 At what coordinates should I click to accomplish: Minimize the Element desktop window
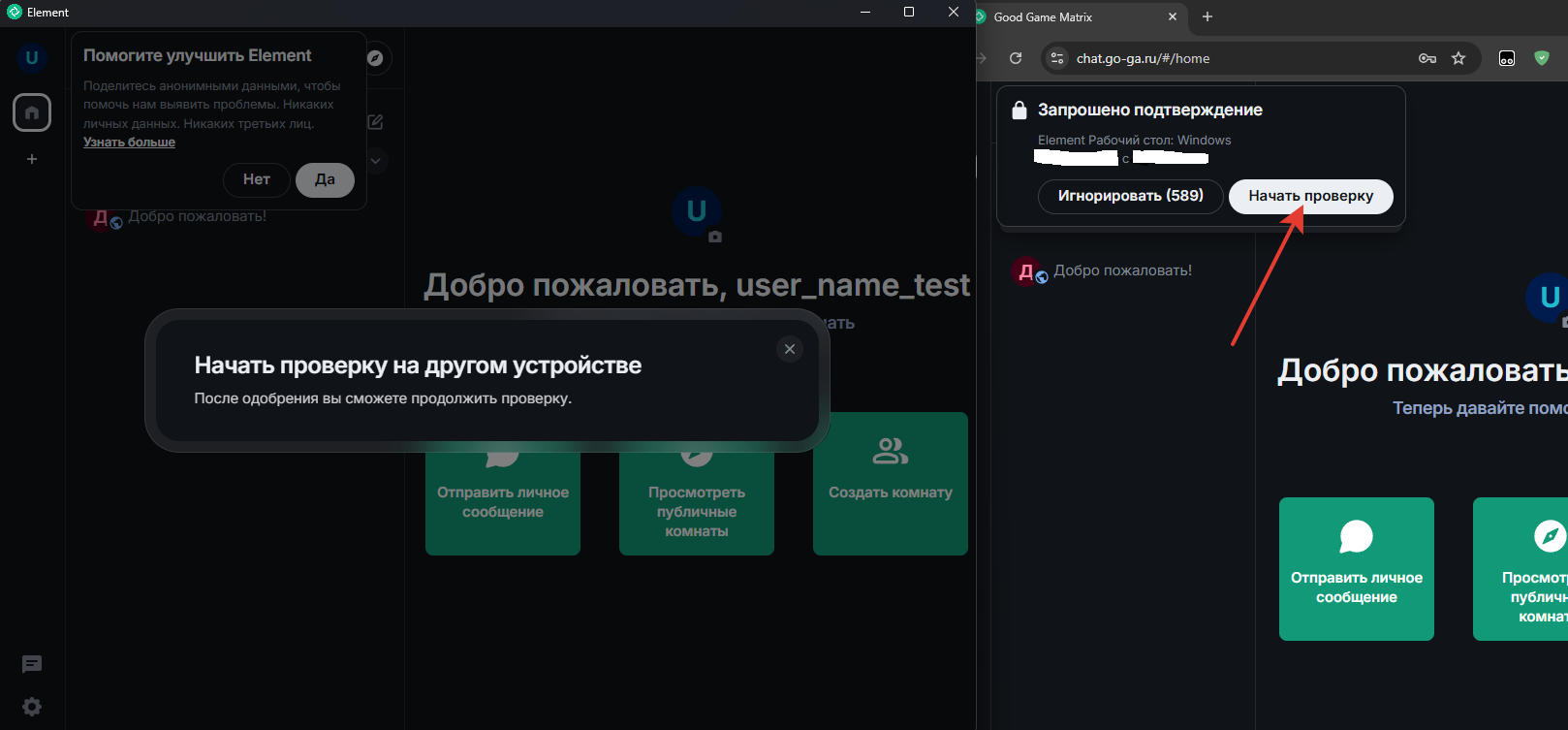pos(865,12)
